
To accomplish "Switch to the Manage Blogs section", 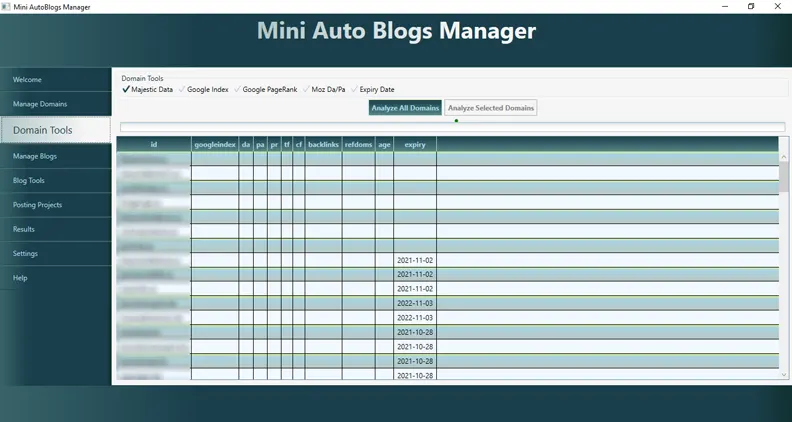I will [x=55, y=157].
